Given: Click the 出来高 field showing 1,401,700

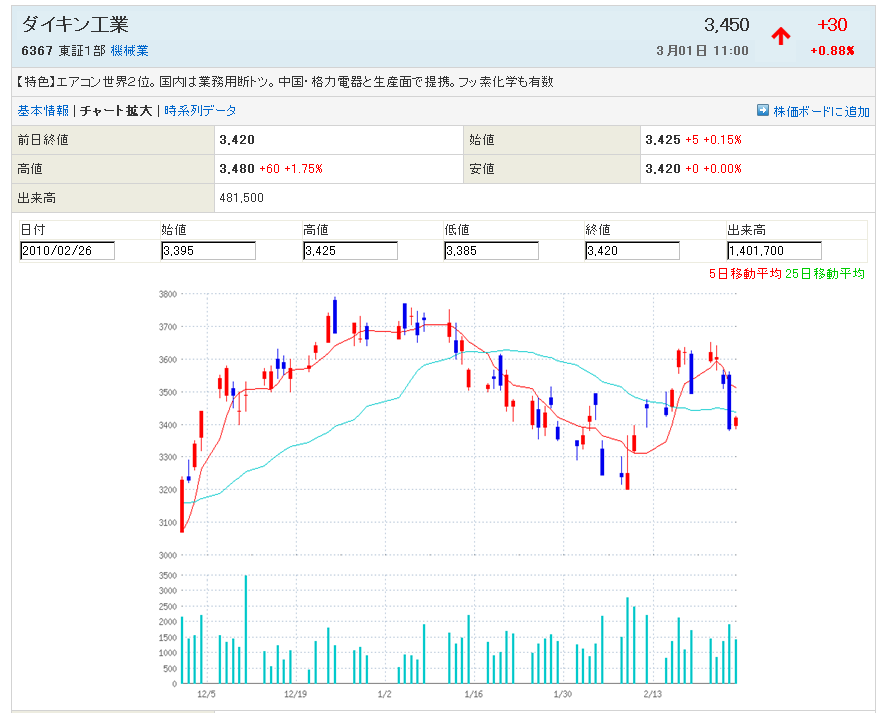Looking at the screenshot, I should [x=774, y=251].
